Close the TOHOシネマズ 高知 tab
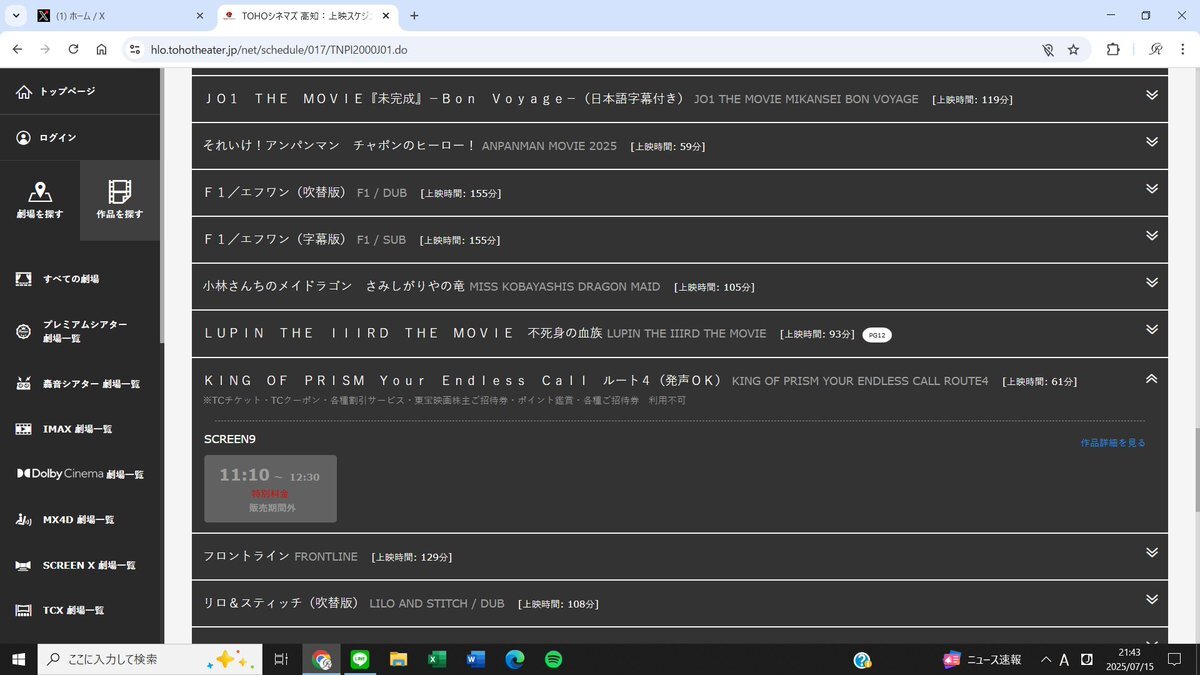The width and height of the screenshot is (1200, 675). (x=386, y=16)
